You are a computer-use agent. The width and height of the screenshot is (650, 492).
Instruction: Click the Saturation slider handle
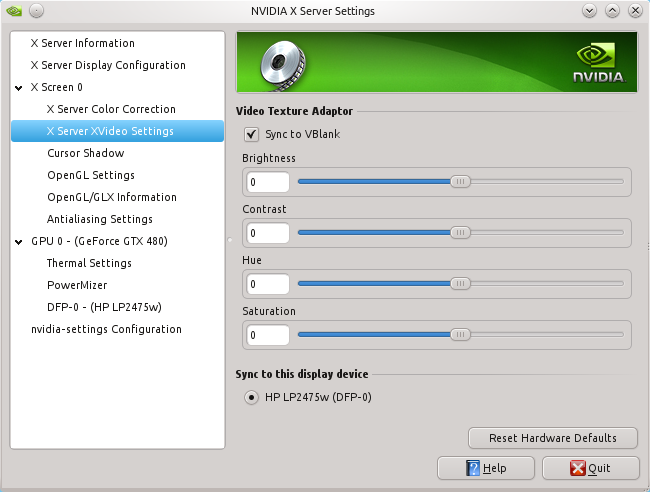460,334
